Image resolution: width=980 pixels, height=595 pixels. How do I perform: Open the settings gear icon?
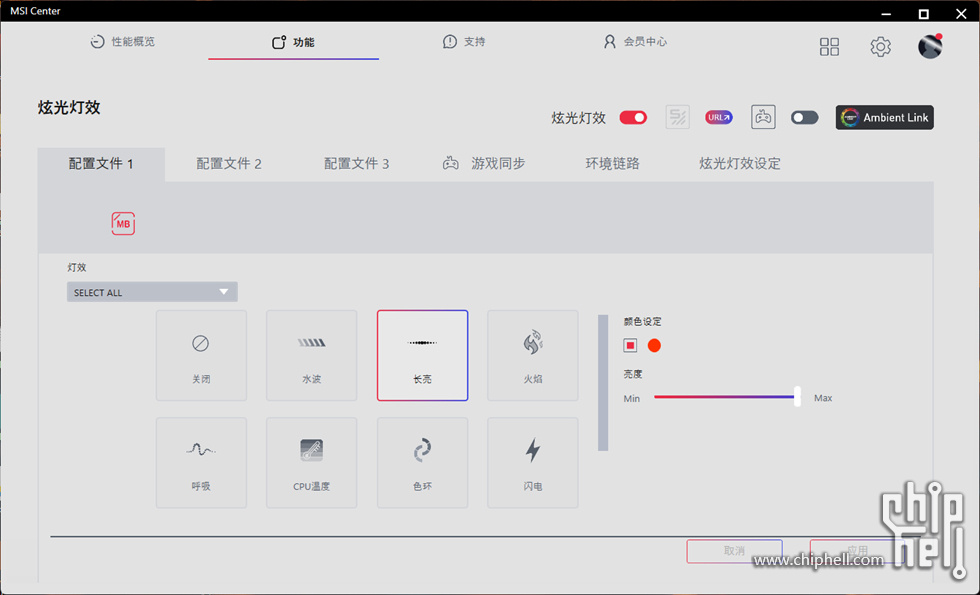[880, 47]
